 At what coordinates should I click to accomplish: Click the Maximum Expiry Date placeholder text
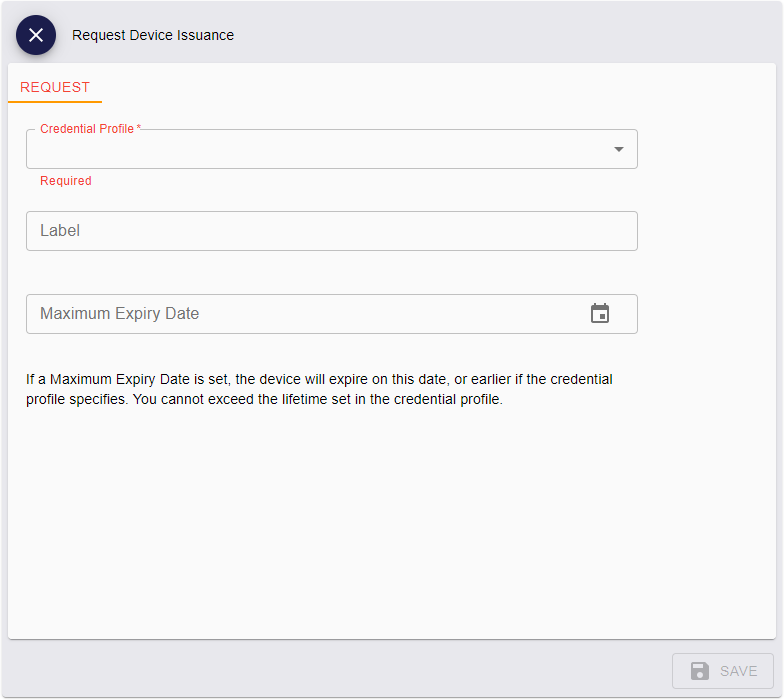pos(119,314)
